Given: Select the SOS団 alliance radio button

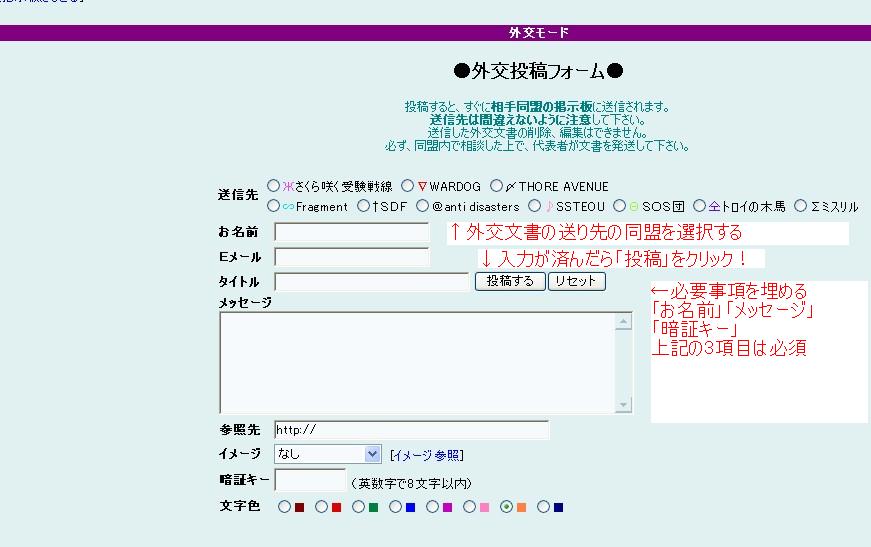Looking at the screenshot, I should click(x=620, y=206).
